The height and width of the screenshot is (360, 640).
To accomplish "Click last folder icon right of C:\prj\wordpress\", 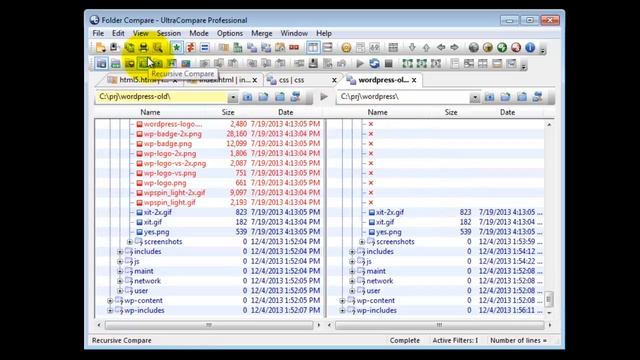I will pyautogui.click(x=538, y=97).
